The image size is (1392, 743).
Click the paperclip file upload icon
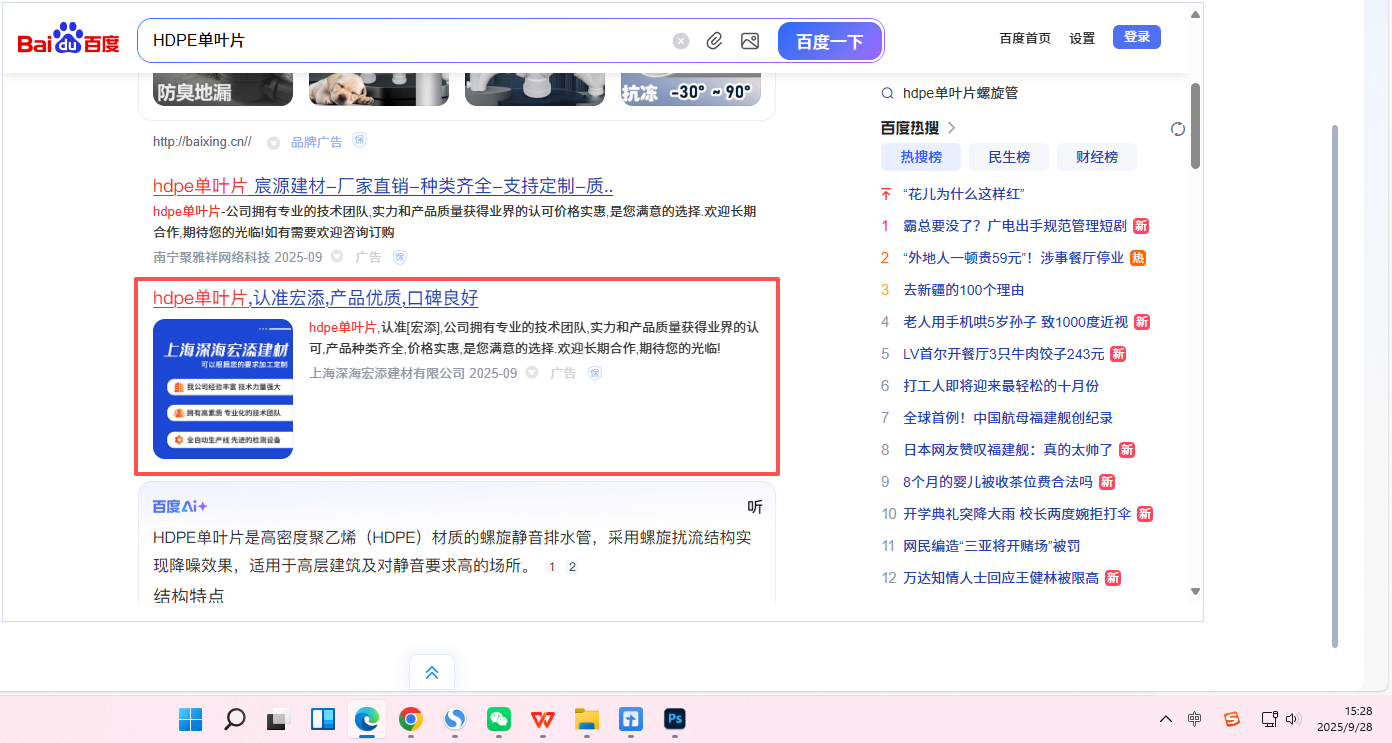click(714, 41)
